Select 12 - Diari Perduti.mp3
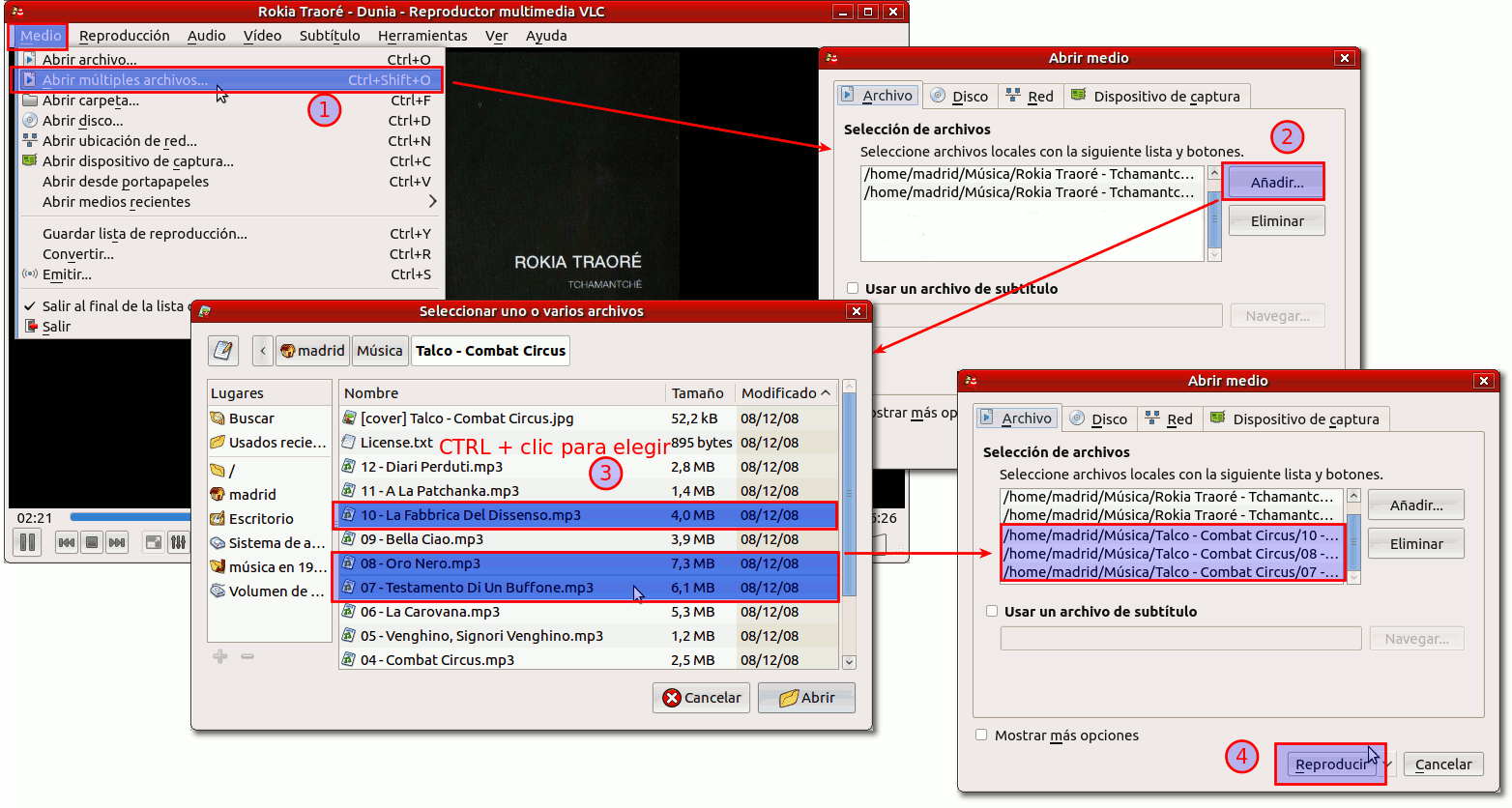Image resolution: width=1512 pixels, height=808 pixels. [589, 467]
